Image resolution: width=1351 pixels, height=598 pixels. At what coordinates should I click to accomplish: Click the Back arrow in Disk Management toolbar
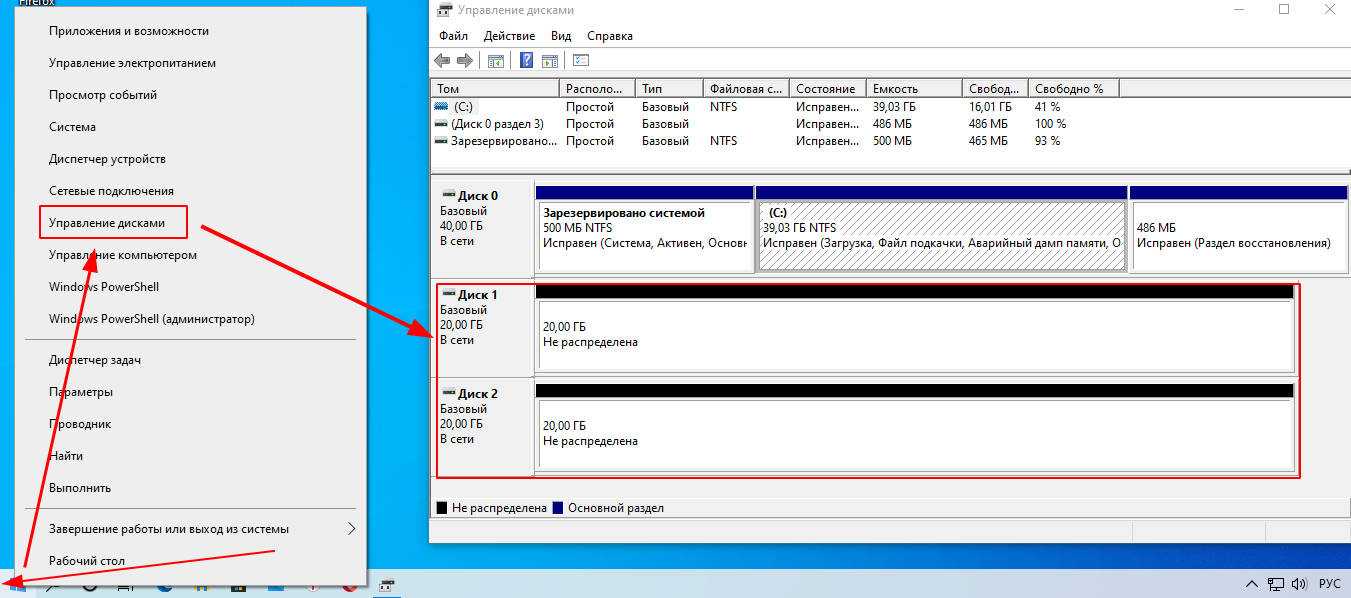click(x=442, y=61)
